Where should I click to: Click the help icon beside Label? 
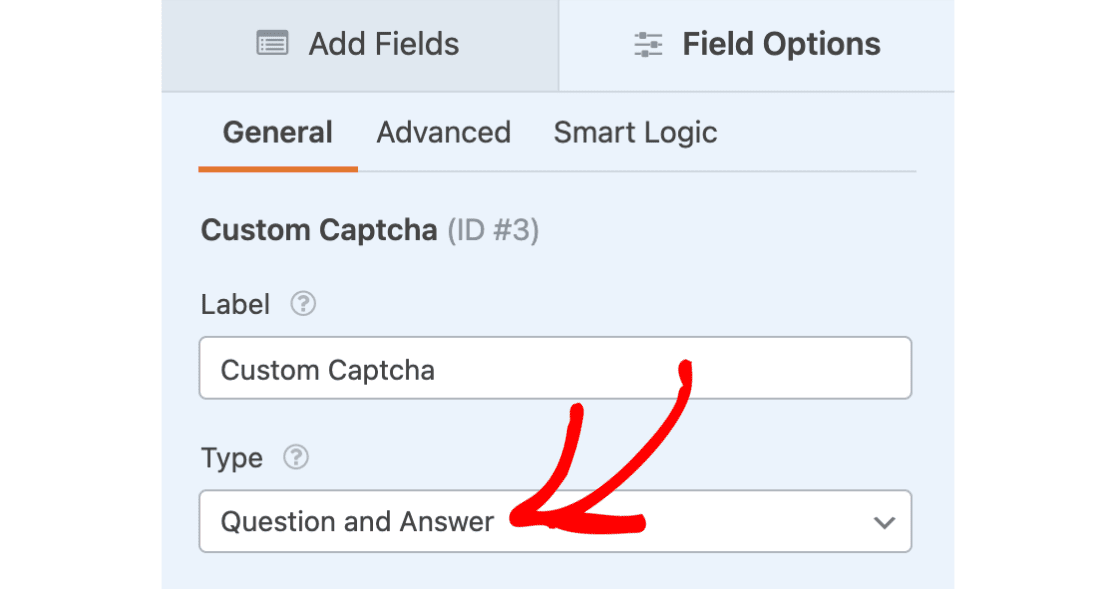click(302, 304)
